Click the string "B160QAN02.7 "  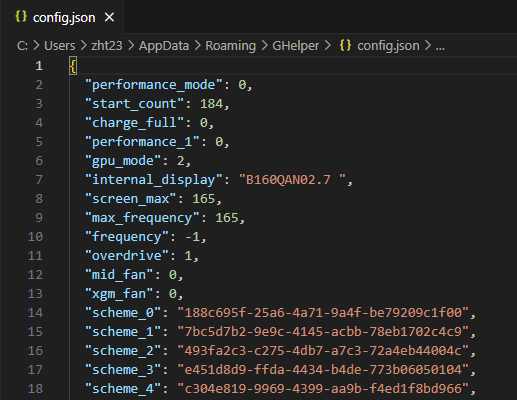point(292,180)
